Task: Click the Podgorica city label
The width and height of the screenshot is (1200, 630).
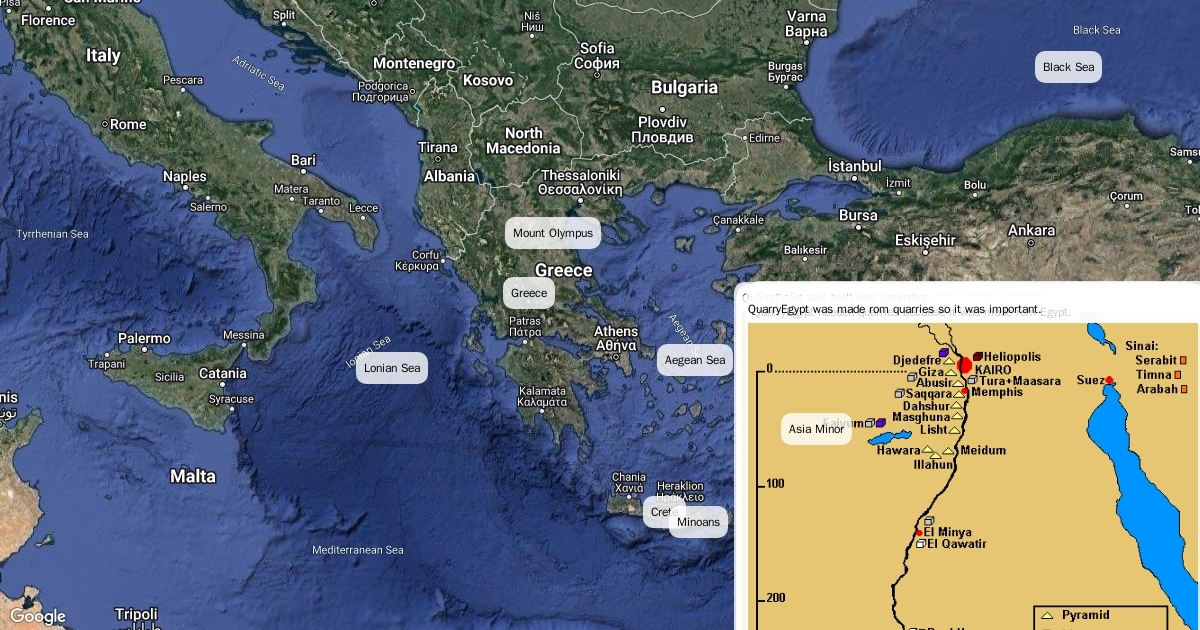Action: tap(382, 91)
